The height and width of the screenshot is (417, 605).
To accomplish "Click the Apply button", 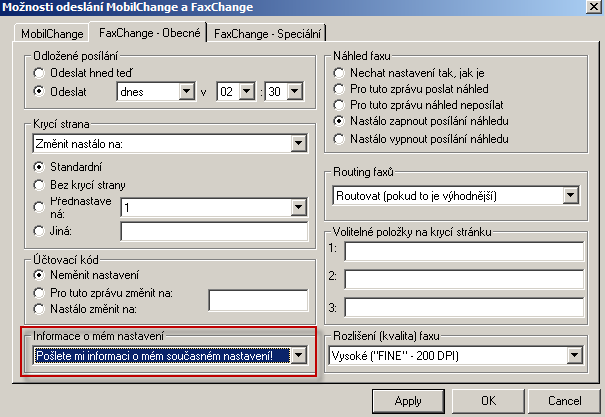I will pyautogui.click(x=408, y=401).
